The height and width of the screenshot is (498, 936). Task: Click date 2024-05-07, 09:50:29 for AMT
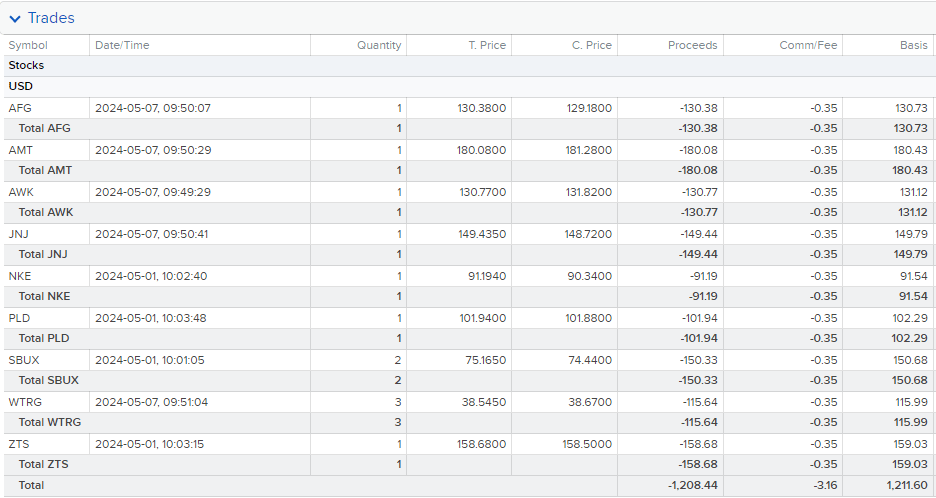(153, 150)
